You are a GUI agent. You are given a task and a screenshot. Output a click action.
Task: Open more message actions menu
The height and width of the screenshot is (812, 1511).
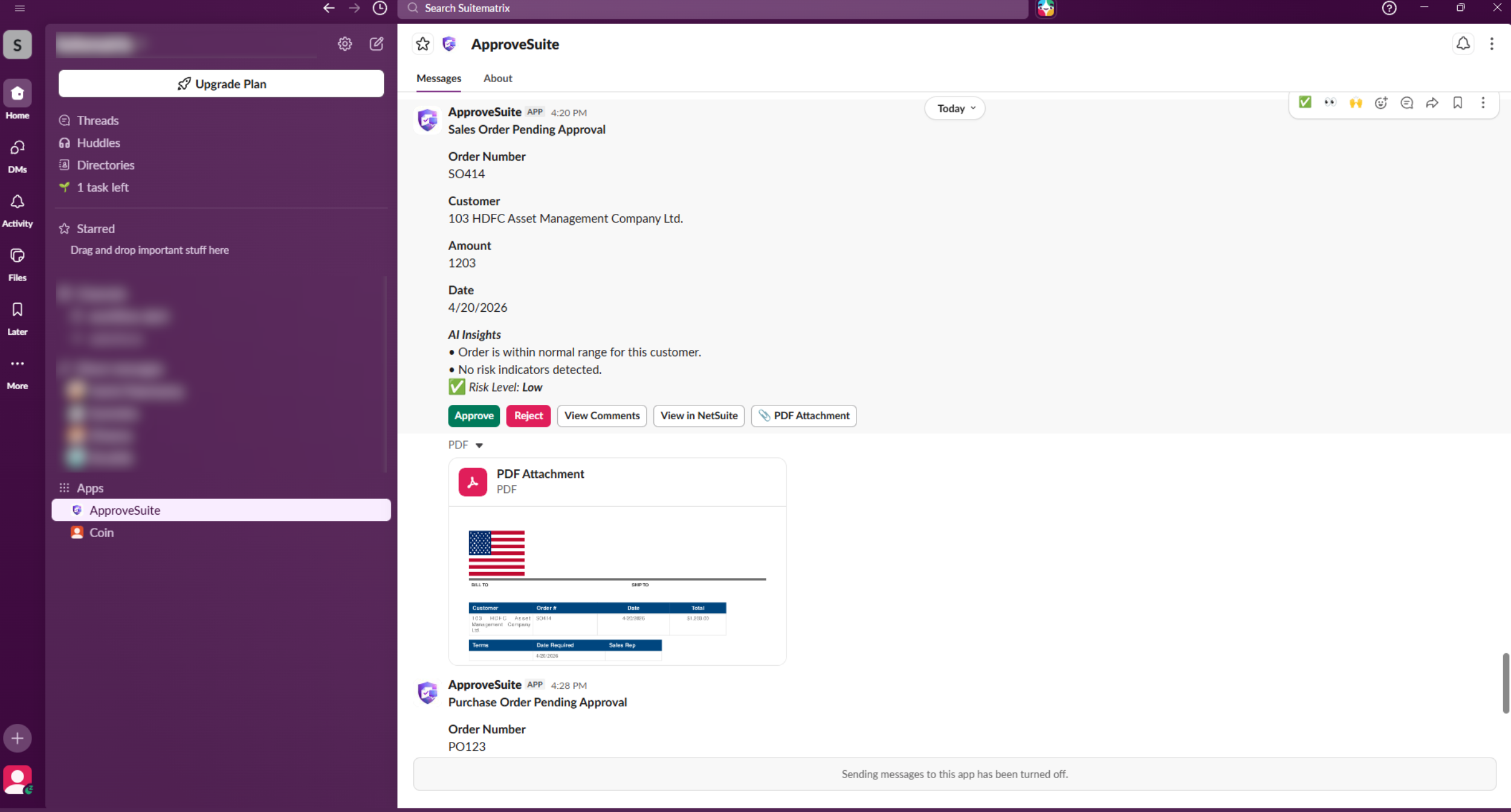pyautogui.click(x=1483, y=103)
